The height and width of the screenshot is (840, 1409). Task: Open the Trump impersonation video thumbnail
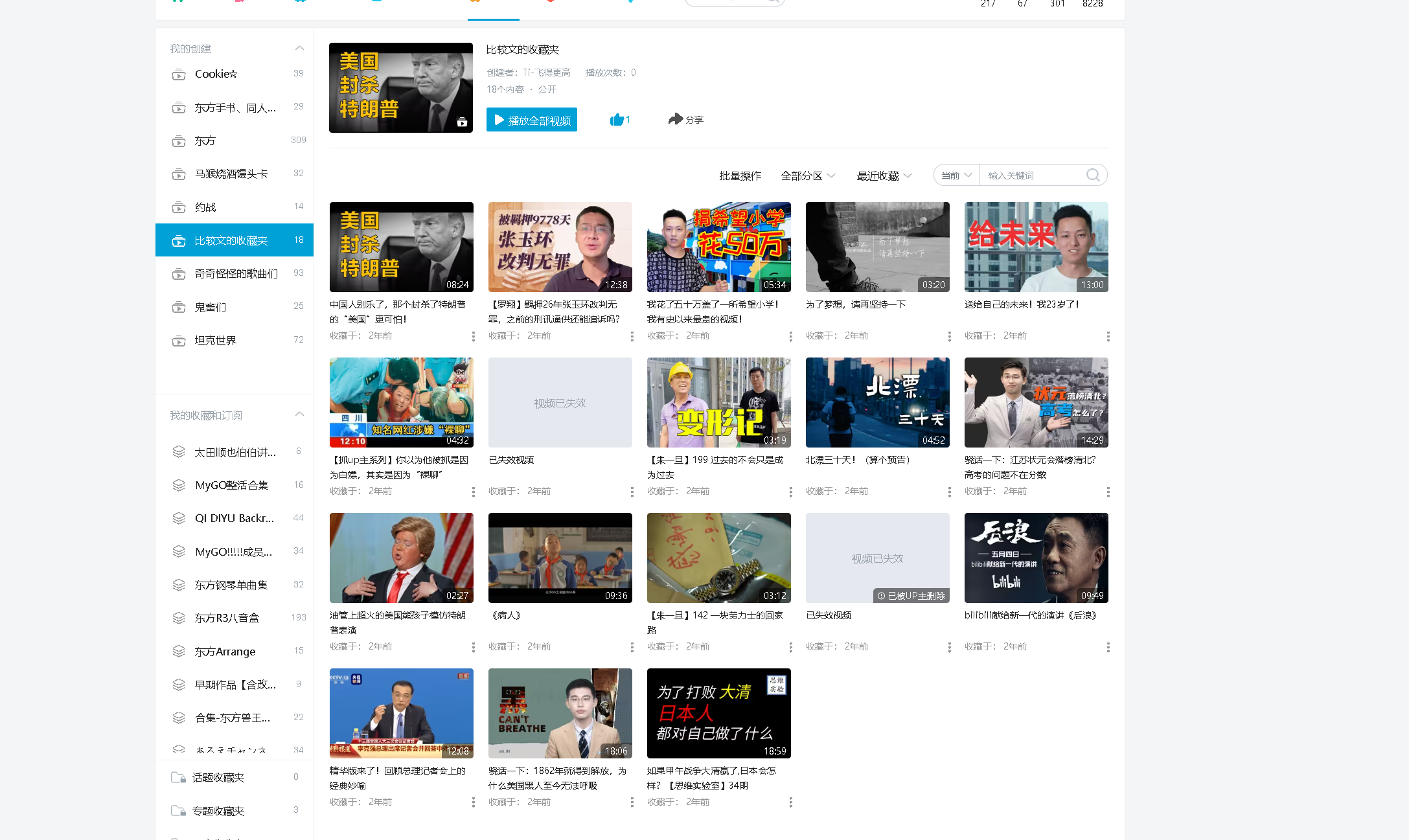[402, 558]
